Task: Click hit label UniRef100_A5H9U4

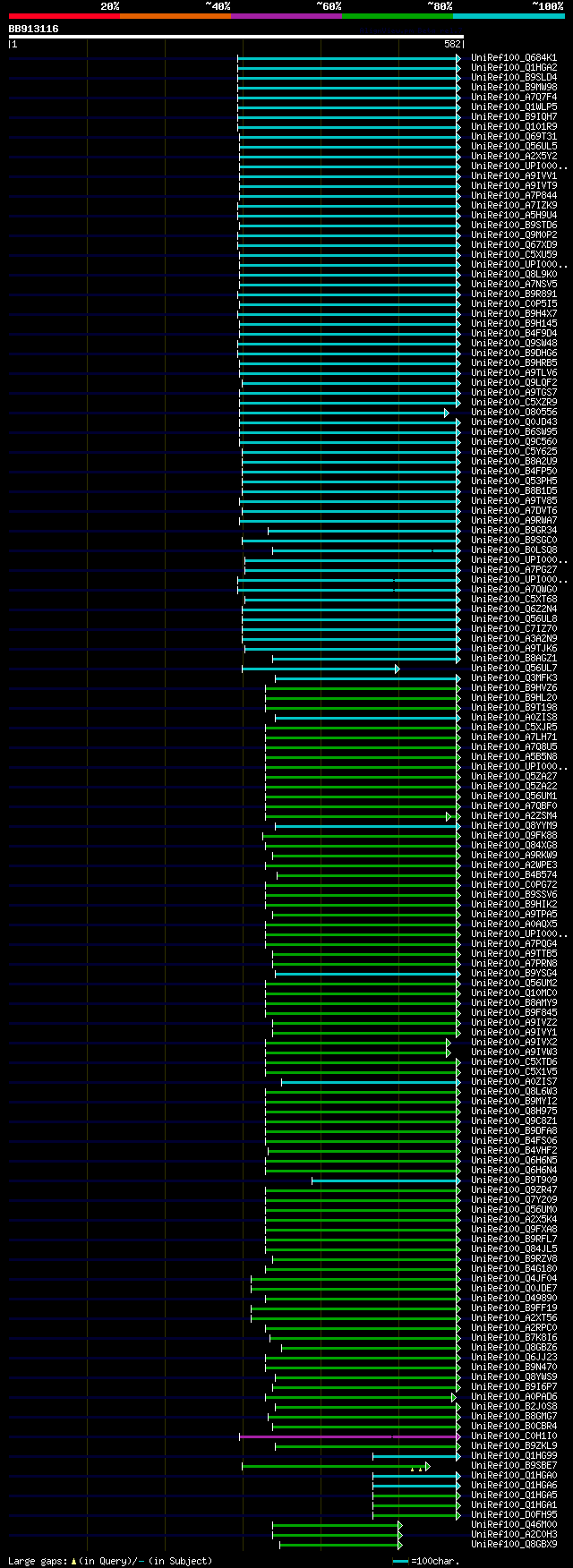Action: (x=514, y=216)
